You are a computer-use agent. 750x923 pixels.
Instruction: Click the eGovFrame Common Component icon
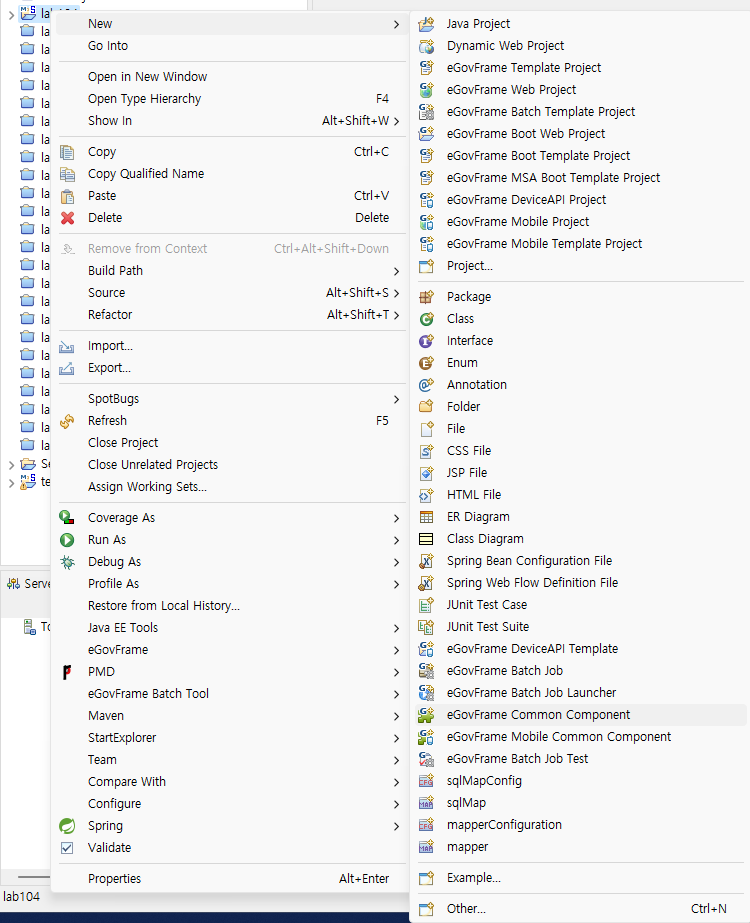pyautogui.click(x=426, y=715)
